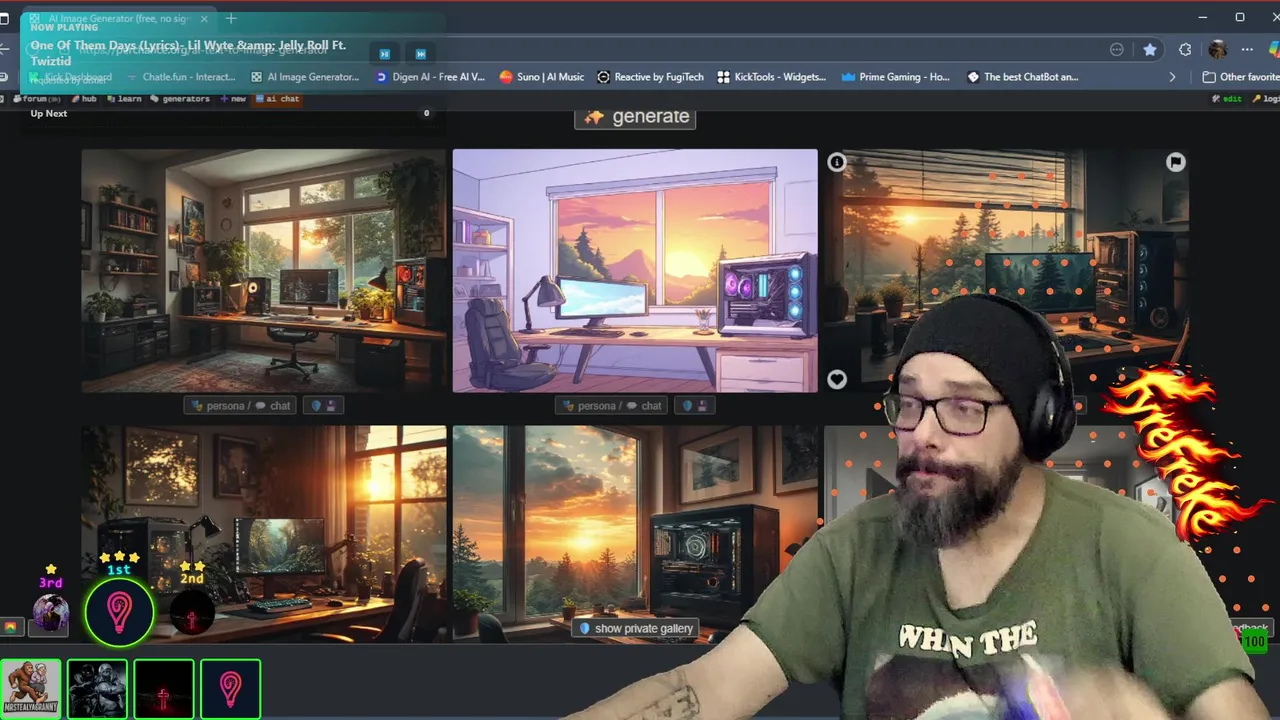The image size is (1280, 720).
Task: Open Digen AI bookmark
Action: [430, 77]
